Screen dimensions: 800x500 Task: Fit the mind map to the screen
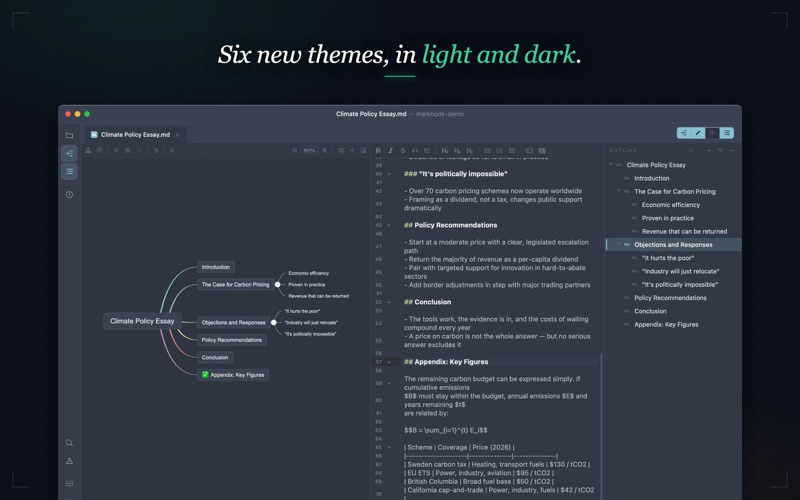coord(341,151)
